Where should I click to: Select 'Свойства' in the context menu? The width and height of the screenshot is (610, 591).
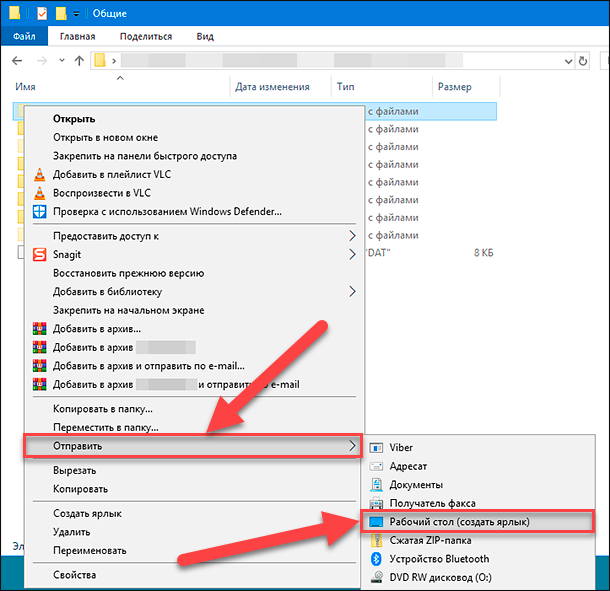(x=75, y=575)
